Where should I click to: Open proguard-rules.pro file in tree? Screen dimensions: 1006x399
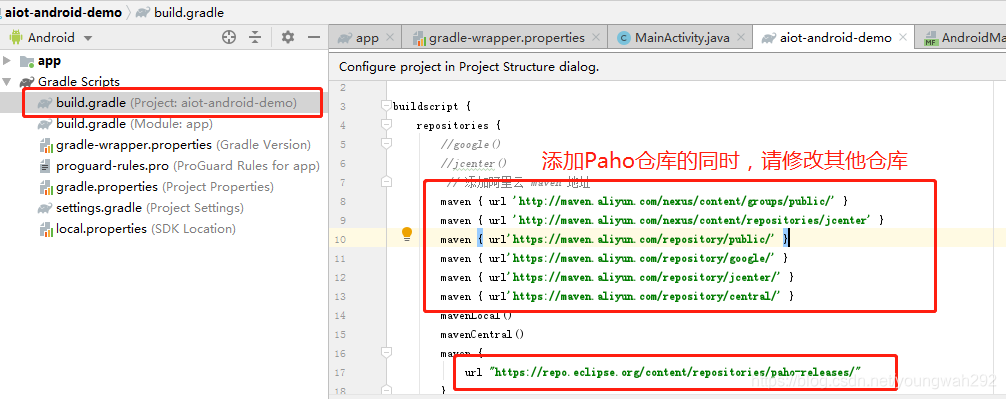coord(179,166)
